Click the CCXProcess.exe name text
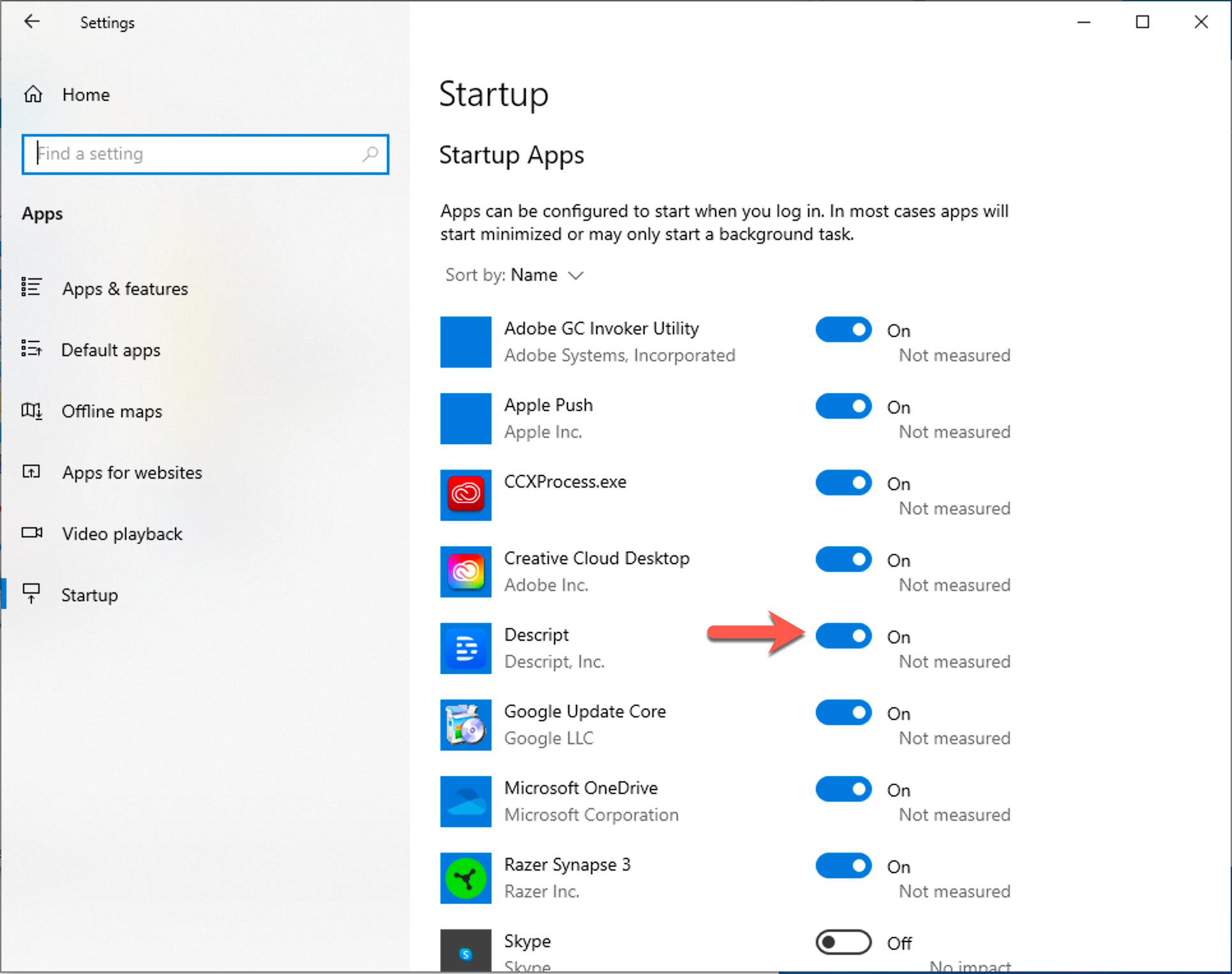This screenshot has width=1232, height=974. click(565, 482)
